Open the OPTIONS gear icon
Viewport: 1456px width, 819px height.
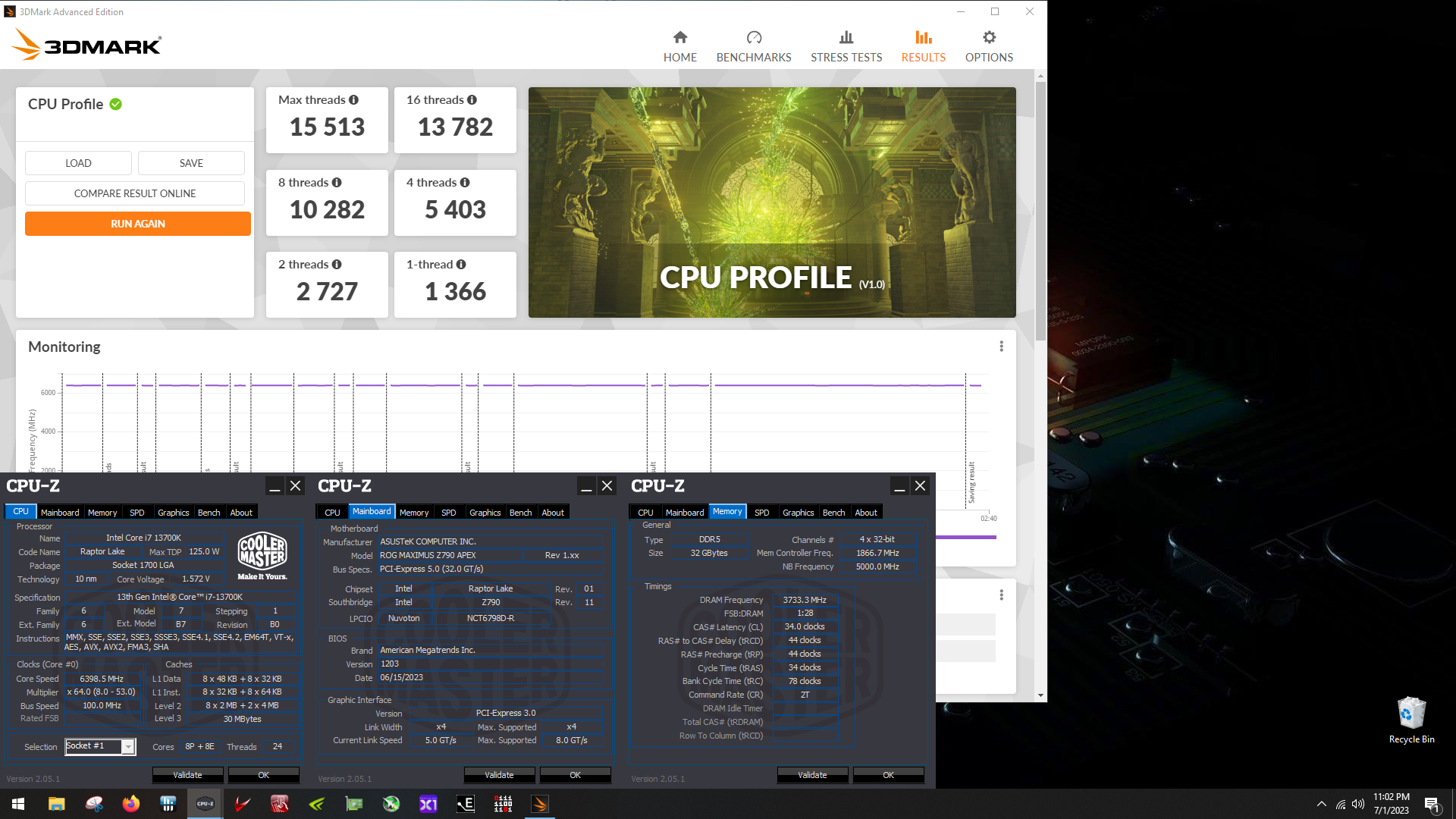click(989, 37)
